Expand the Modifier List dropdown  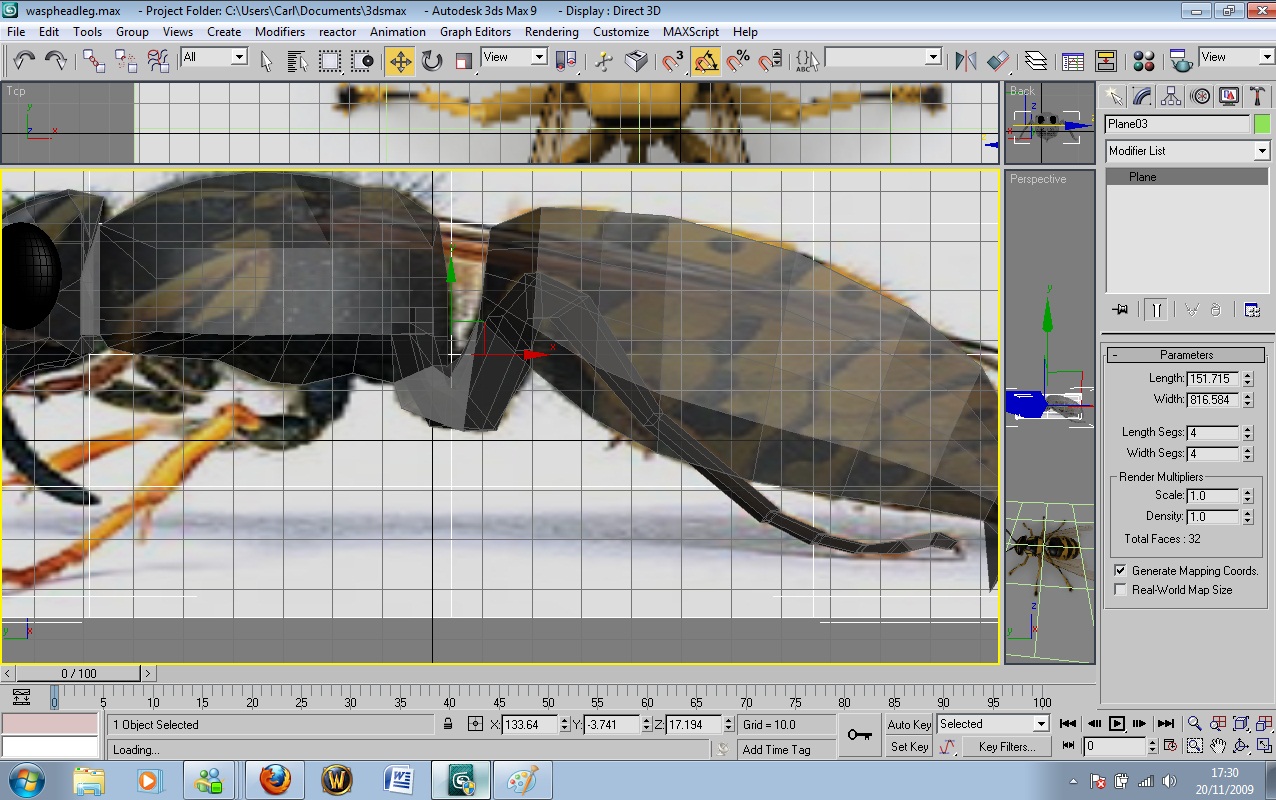(1261, 151)
